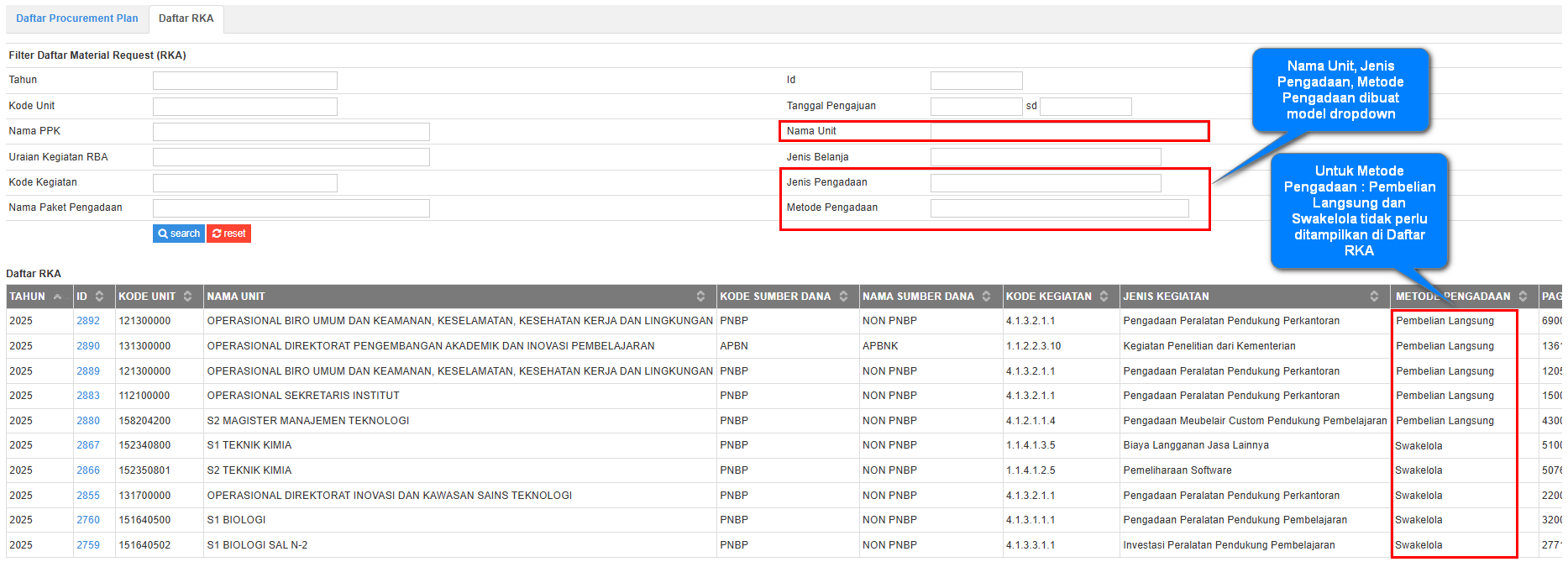Focus the Tahun filter field
The image size is (1568, 562).
click(244, 81)
